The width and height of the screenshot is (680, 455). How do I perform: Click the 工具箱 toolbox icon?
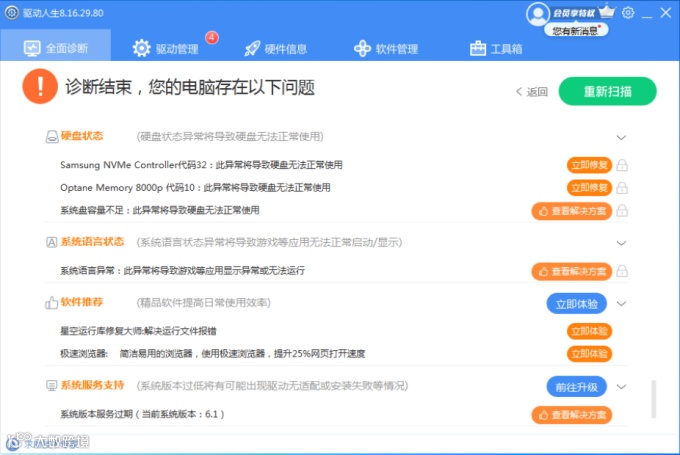478,48
